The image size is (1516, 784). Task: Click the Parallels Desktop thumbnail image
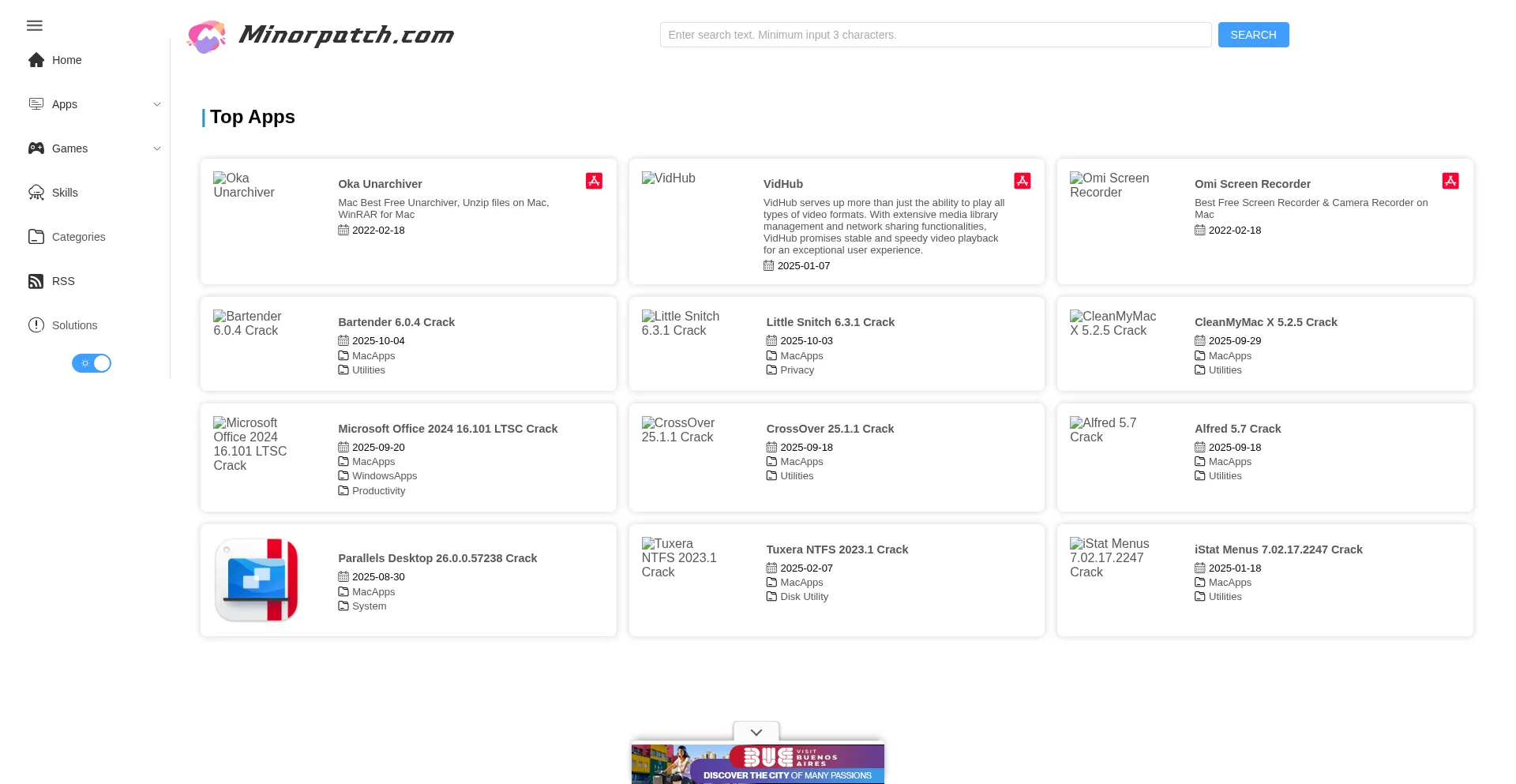click(257, 580)
